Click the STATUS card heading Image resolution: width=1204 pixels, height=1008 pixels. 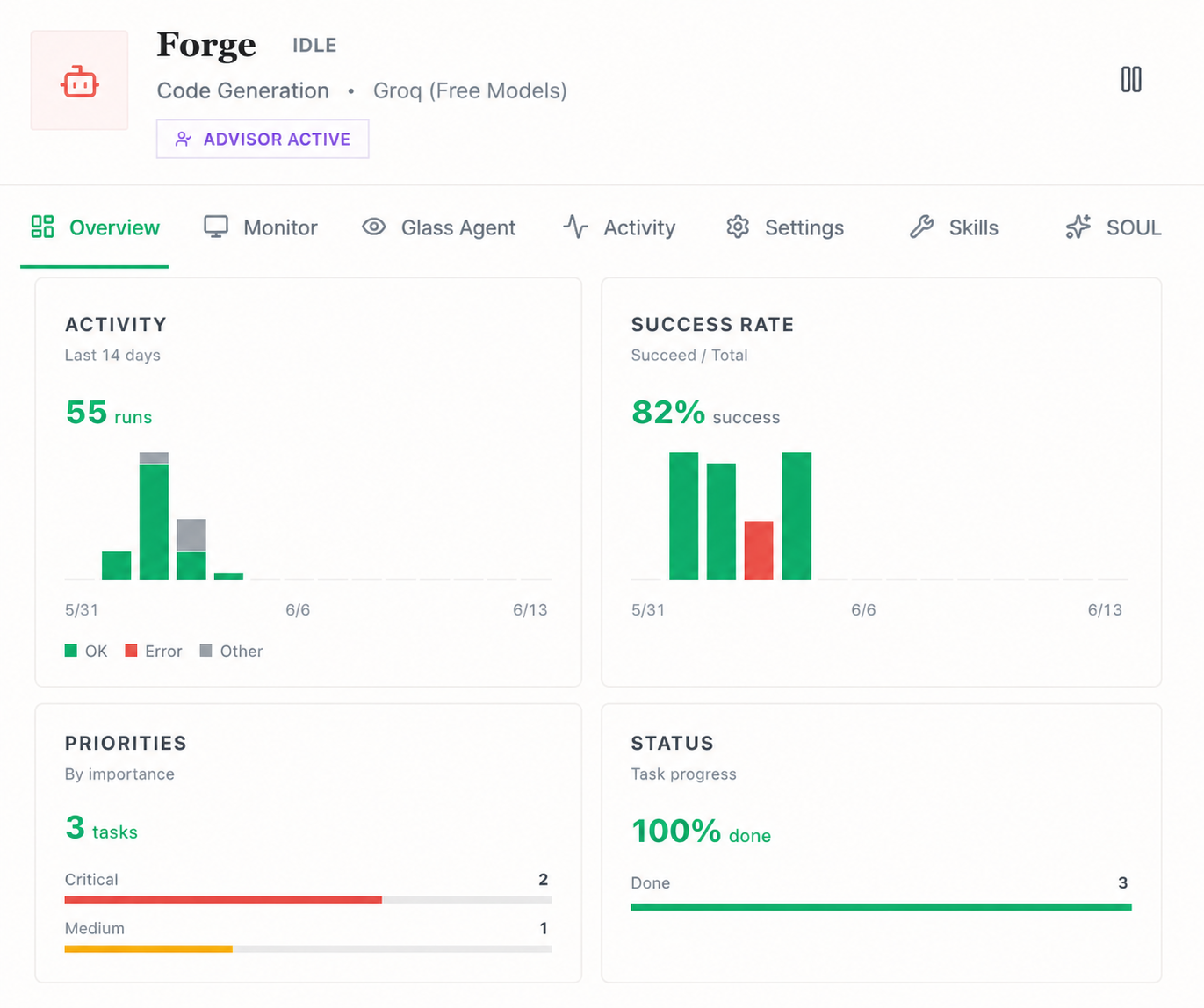pyautogui.click(x=672, y=743)
